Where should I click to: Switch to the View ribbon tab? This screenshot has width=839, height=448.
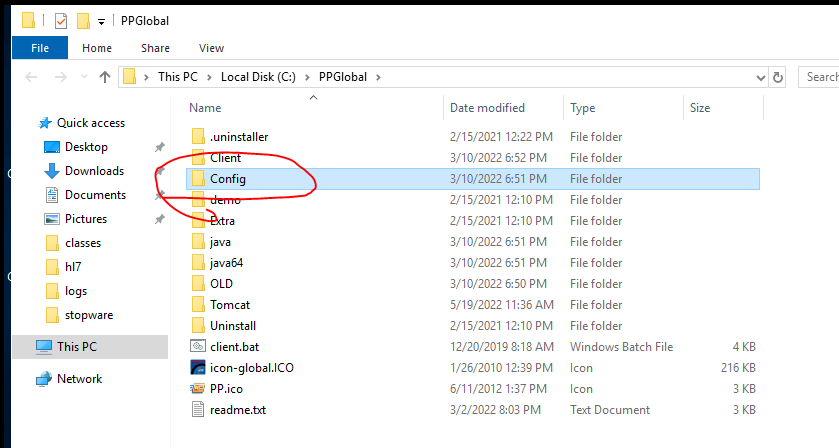coord(211,48)
